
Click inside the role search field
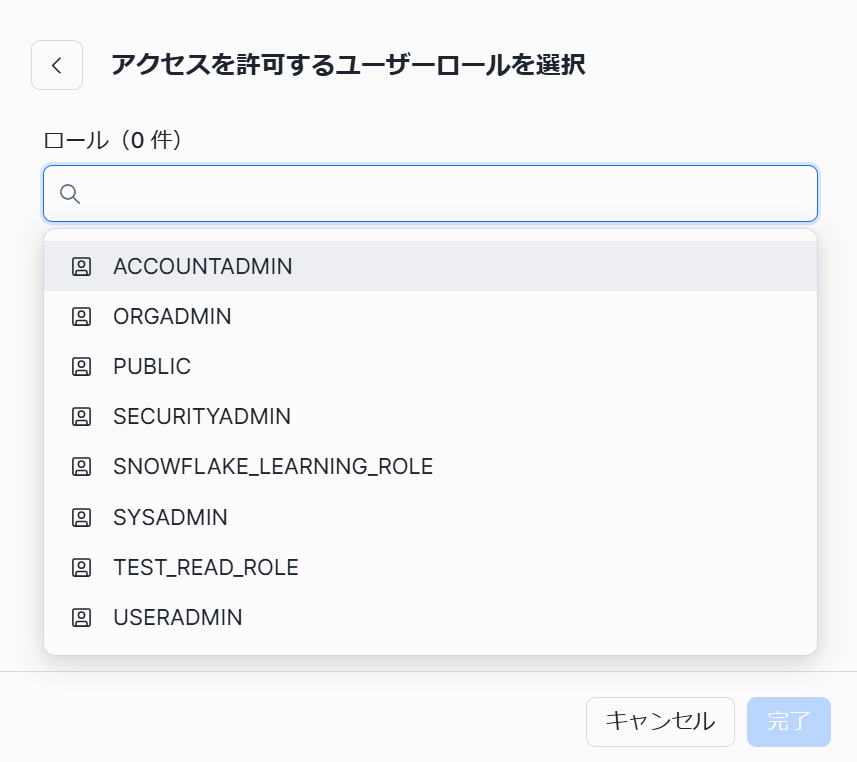(x=400, y=194)
